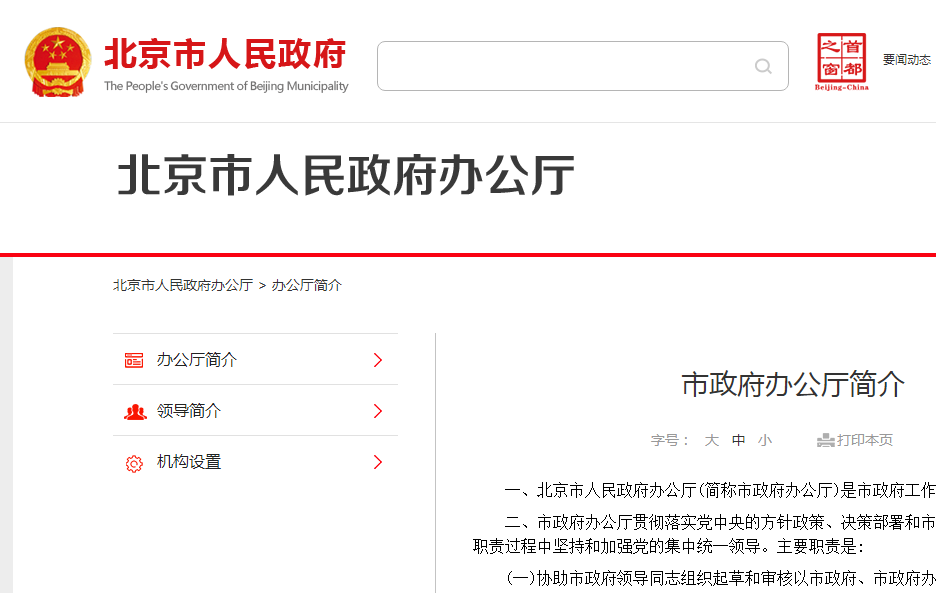Click the people icon beside 领导简介
The height and width of the screenshot is (593, 936).
click(x=133, y=411)
